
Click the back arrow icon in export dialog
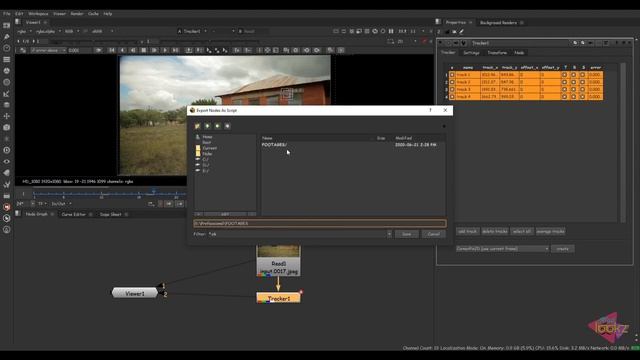click(x=207, y=126)
